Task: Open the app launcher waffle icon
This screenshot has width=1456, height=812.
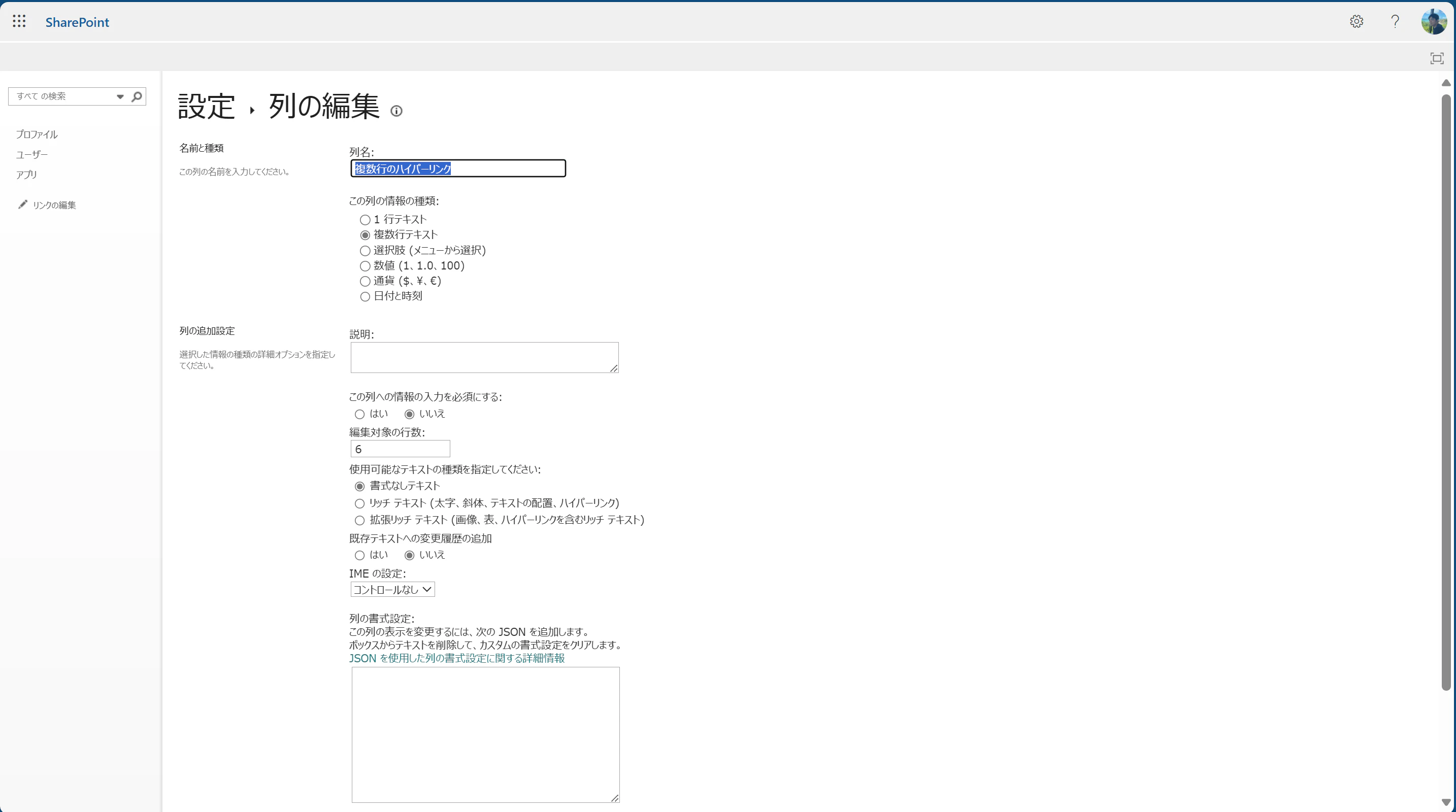Action: coord(19,21)
